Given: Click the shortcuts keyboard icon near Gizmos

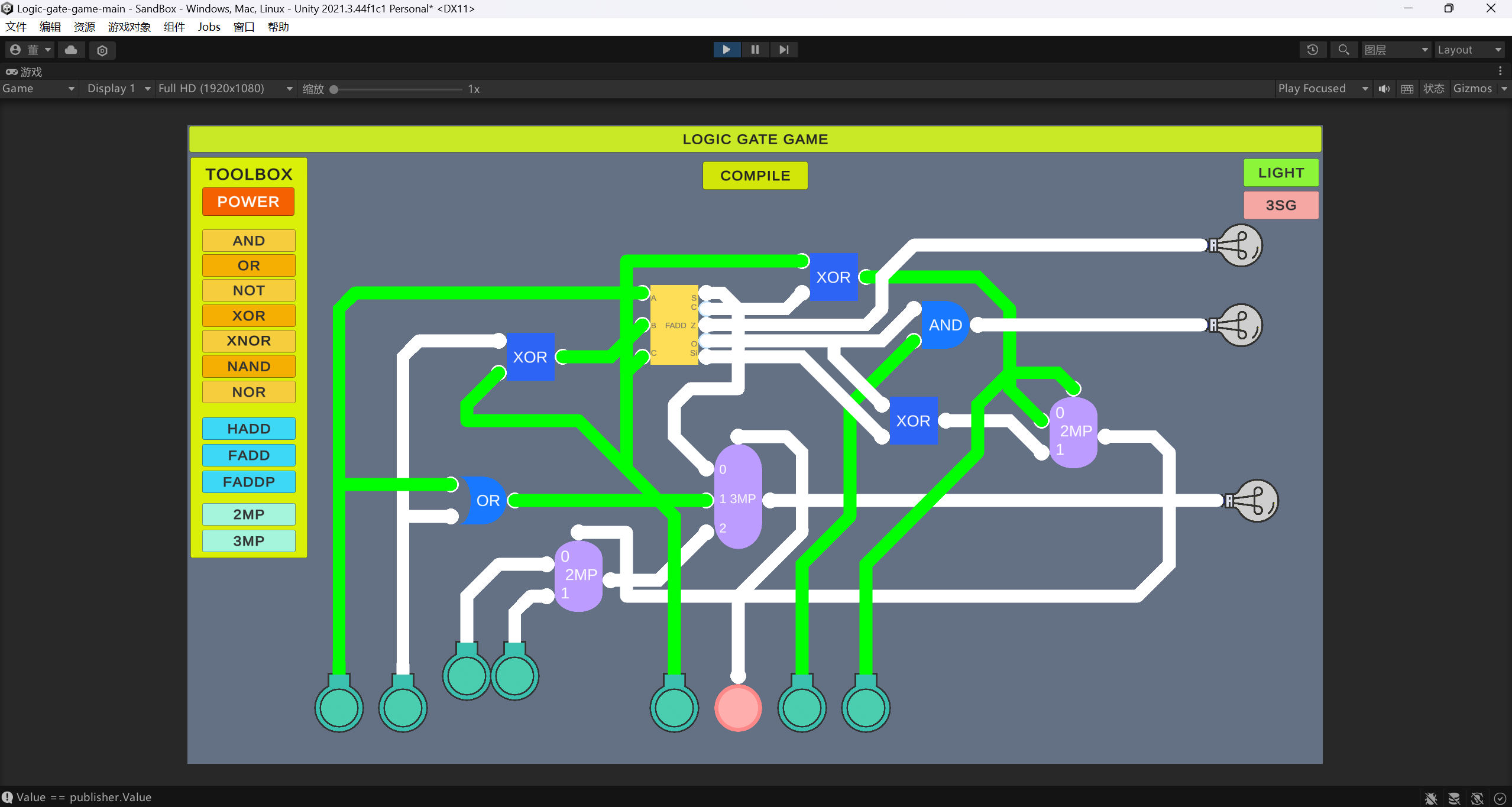Looking at the screenshot, I should (x=1407, y=89).
